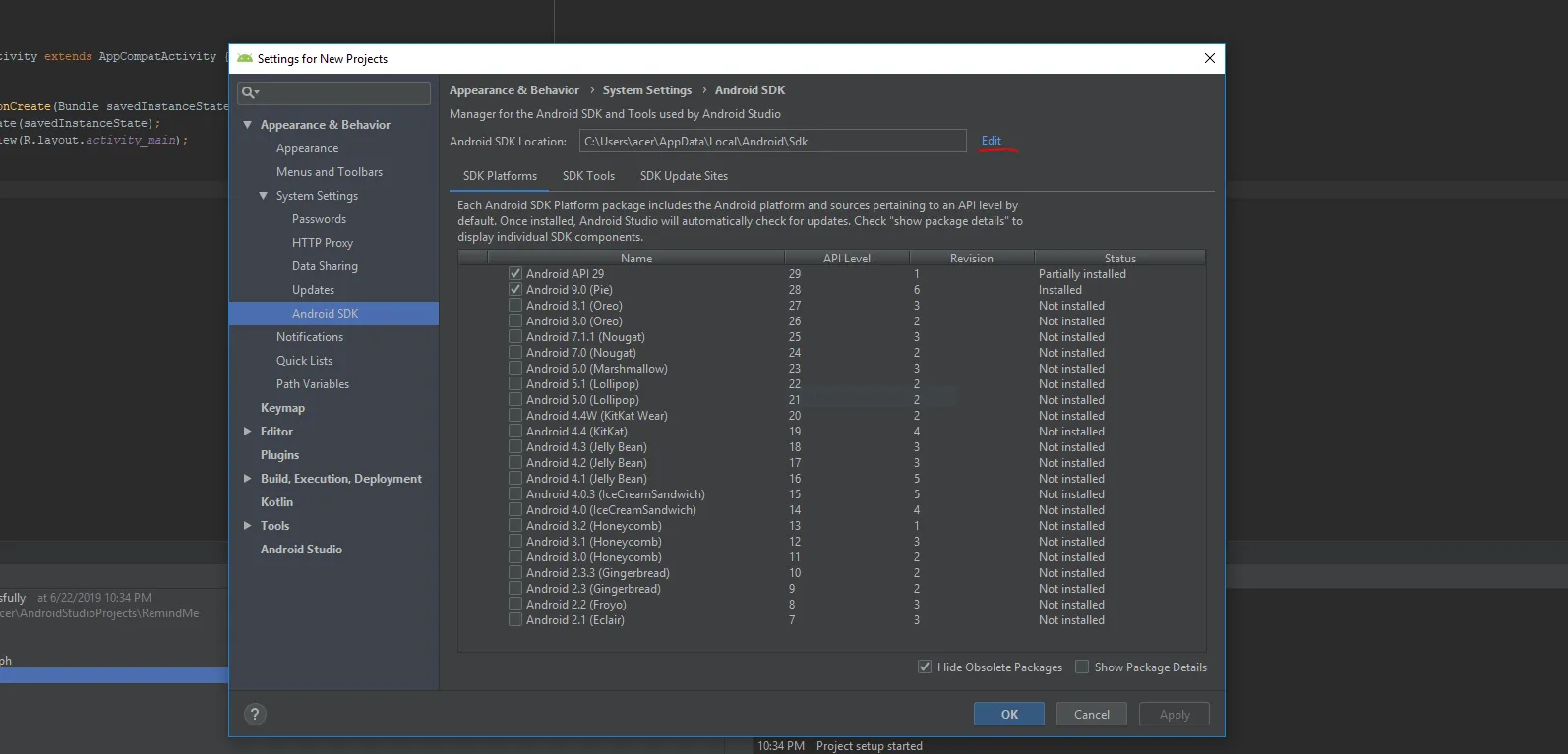1568x754 pixels.
Task: Select the Android 2.3.3 (Gingerbread) row name
Action: click(598, 573)
